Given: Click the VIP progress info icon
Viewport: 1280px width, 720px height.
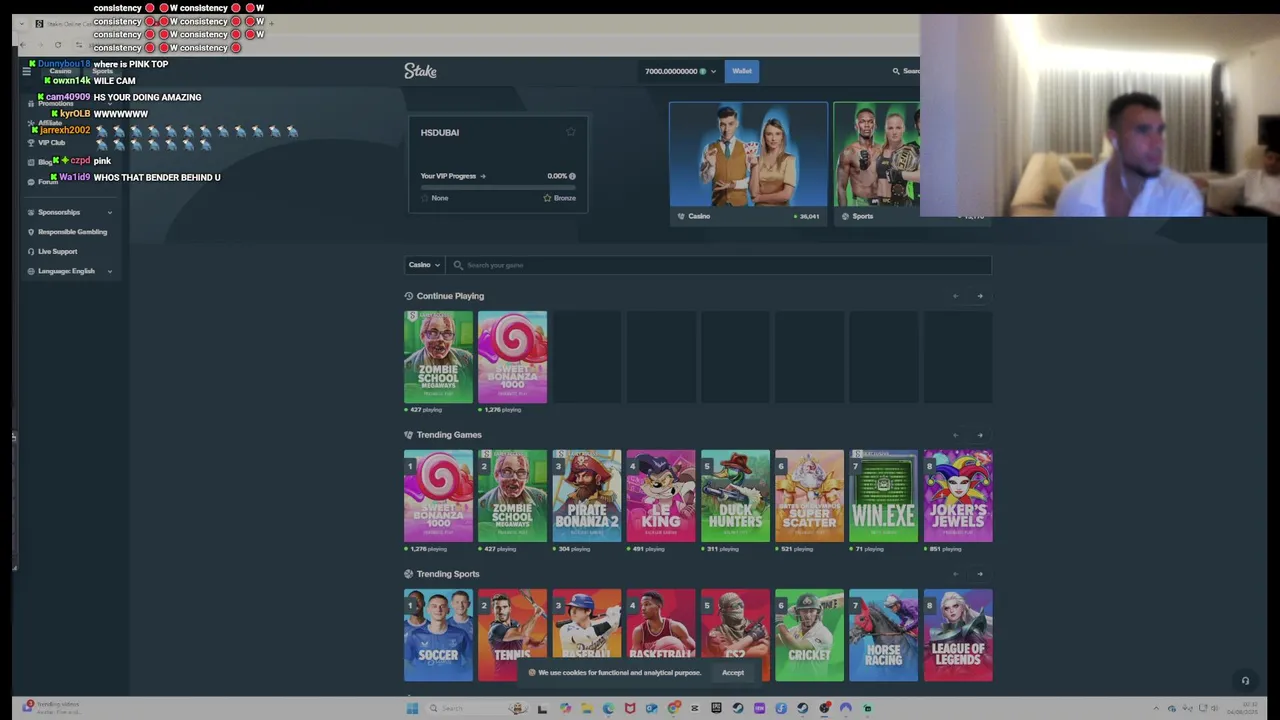Looking at the screenshot, I should click(572, 176).
